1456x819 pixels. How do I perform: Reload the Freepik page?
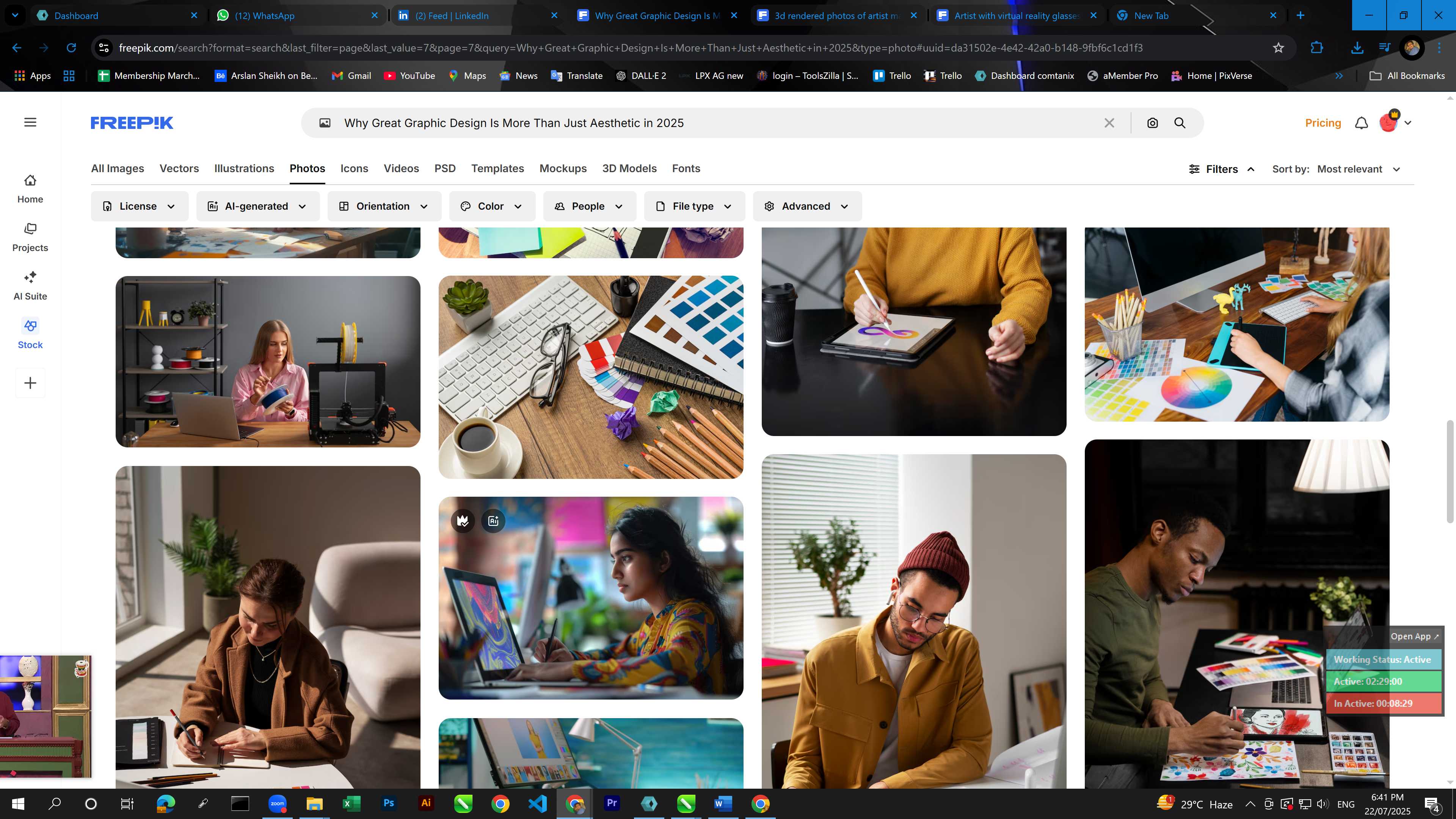pyautogui.click(x=71, y=48)
